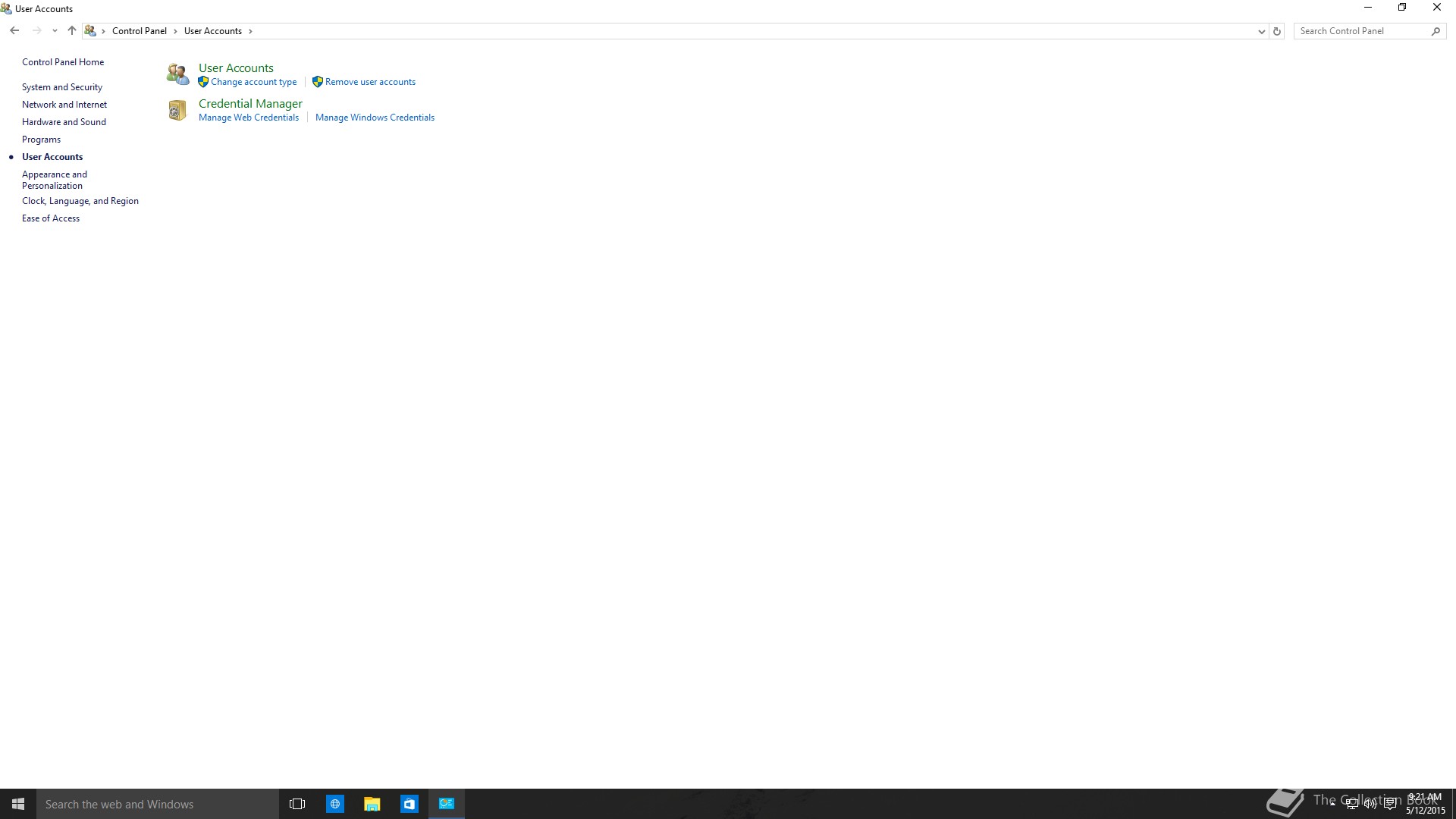Click the volume icon in system tray
This screenshot has height=819, width=1456.
pyautogui.click(x=1370, y=804)
